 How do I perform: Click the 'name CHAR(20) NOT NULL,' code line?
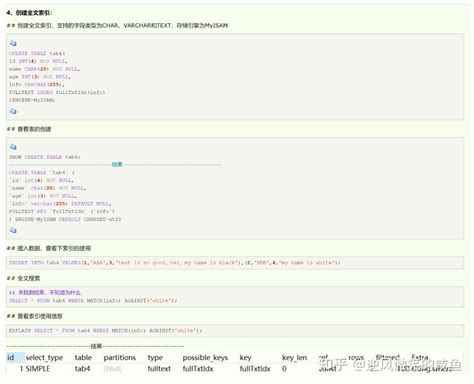(44, 69)
